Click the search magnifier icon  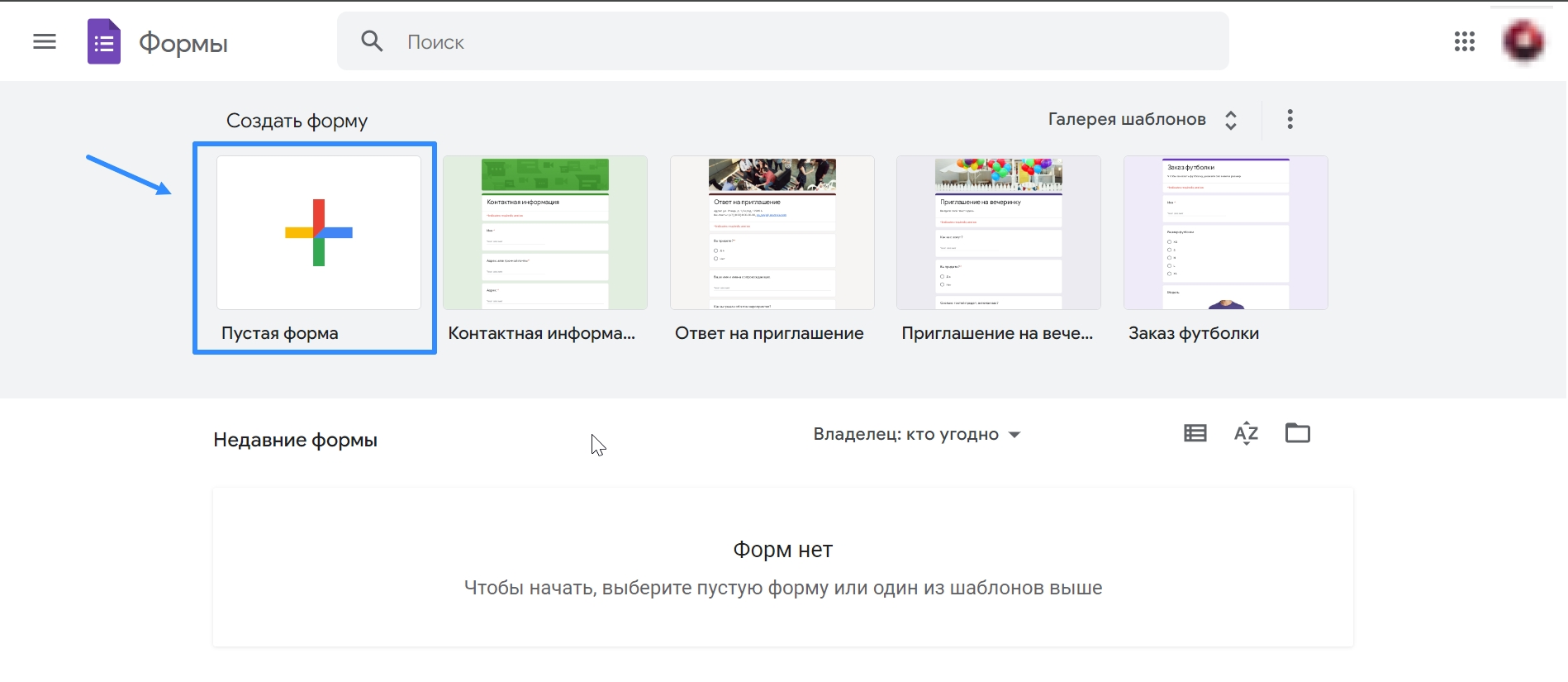click(372, 41)
